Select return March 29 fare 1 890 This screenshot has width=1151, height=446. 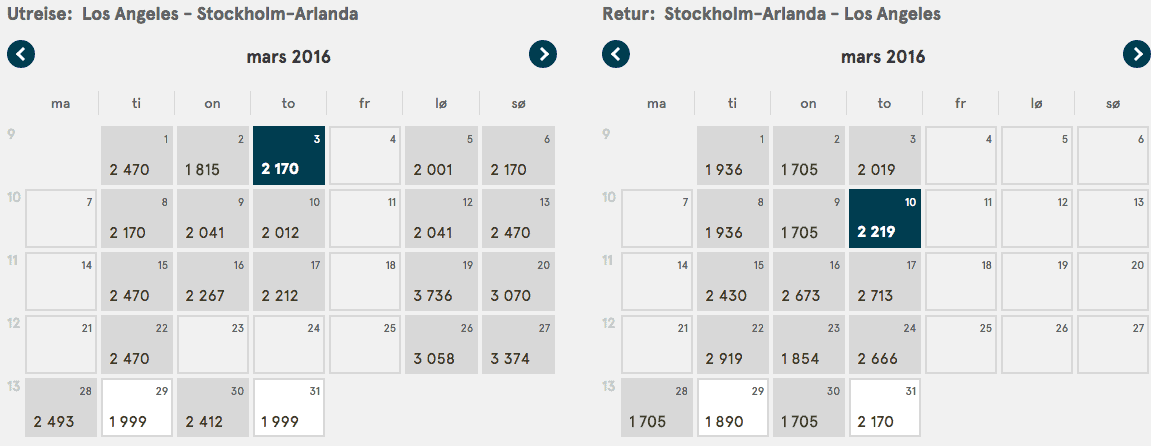pyautogui.click(x=732, y=408)
